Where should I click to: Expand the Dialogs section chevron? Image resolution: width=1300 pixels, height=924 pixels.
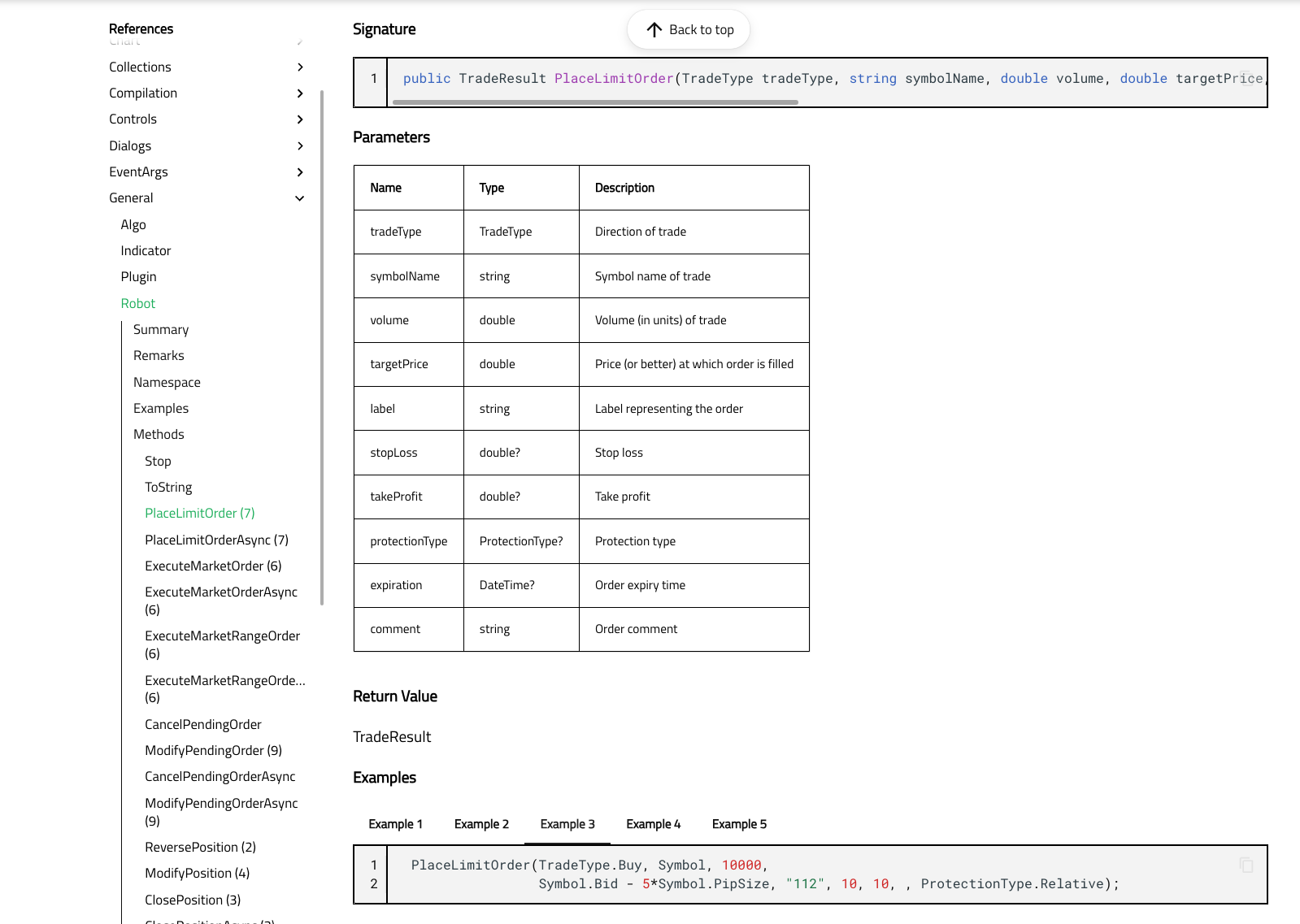coord(300,146)
